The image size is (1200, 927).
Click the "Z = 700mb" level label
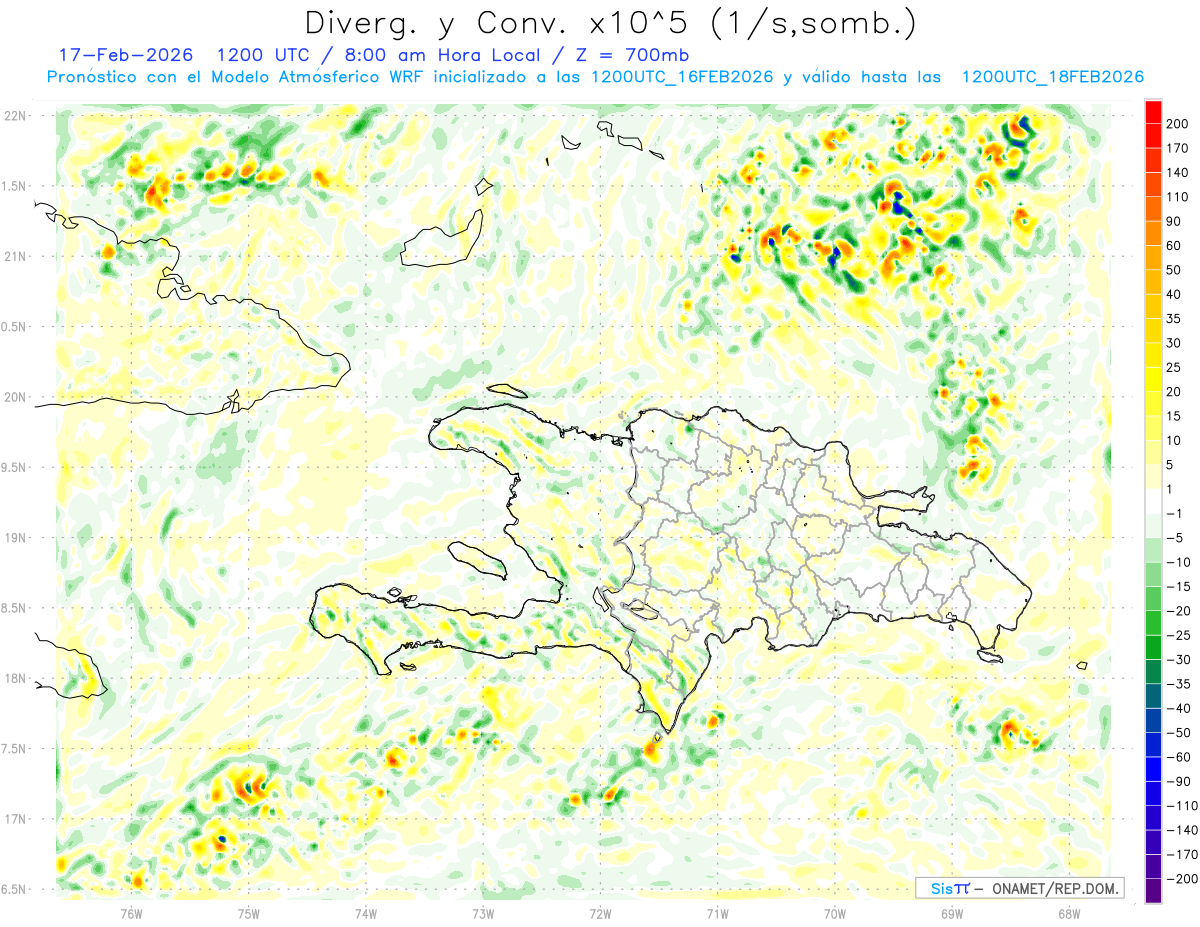(633, 56)
